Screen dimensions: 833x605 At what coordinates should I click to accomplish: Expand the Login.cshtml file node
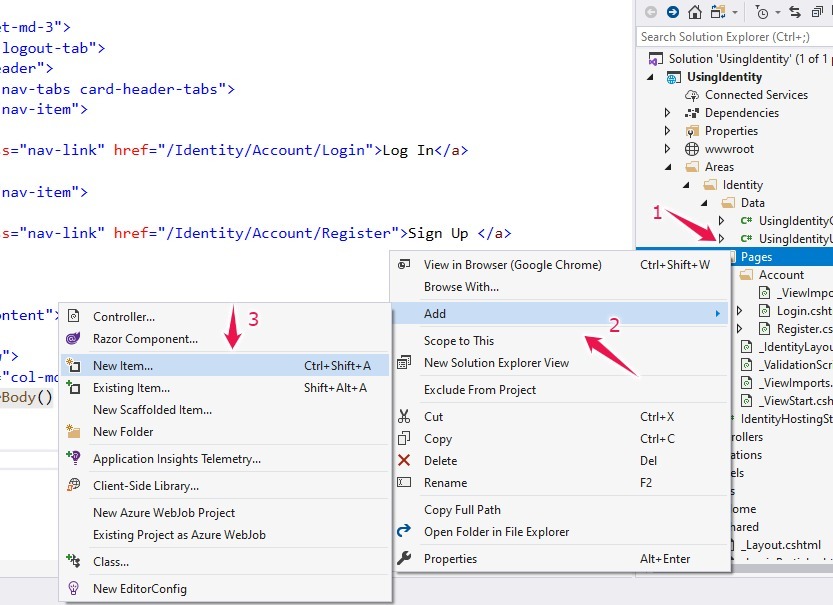coord(740,310)
